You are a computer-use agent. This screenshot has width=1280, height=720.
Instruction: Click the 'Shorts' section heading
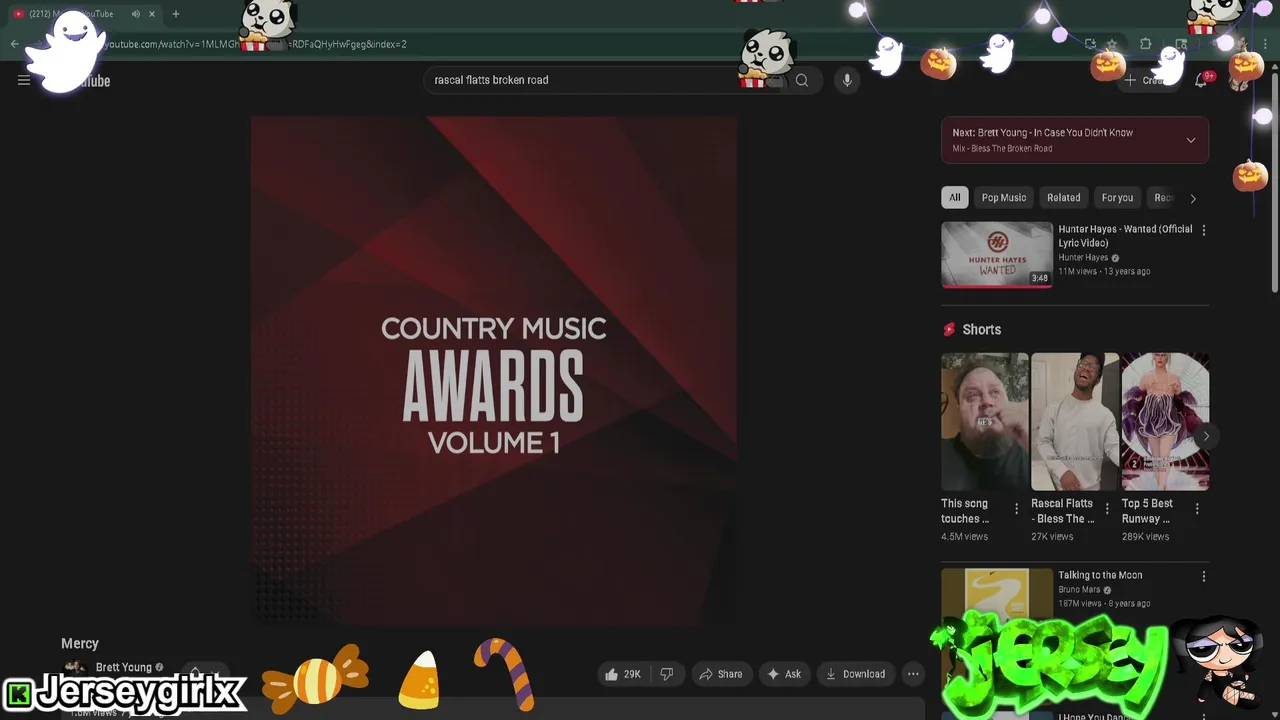pos(982,329)
